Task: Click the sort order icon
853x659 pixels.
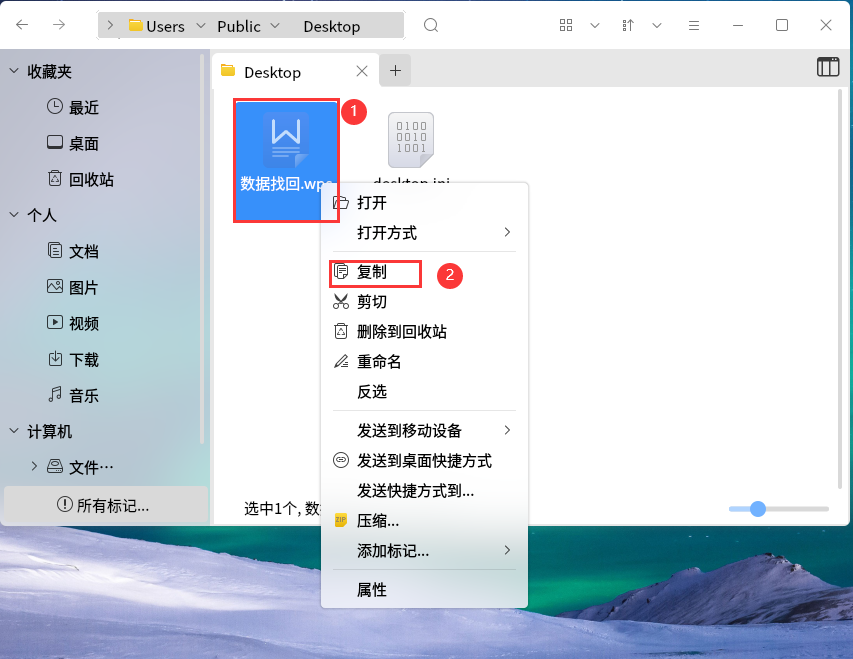Action: coord(629,25)
